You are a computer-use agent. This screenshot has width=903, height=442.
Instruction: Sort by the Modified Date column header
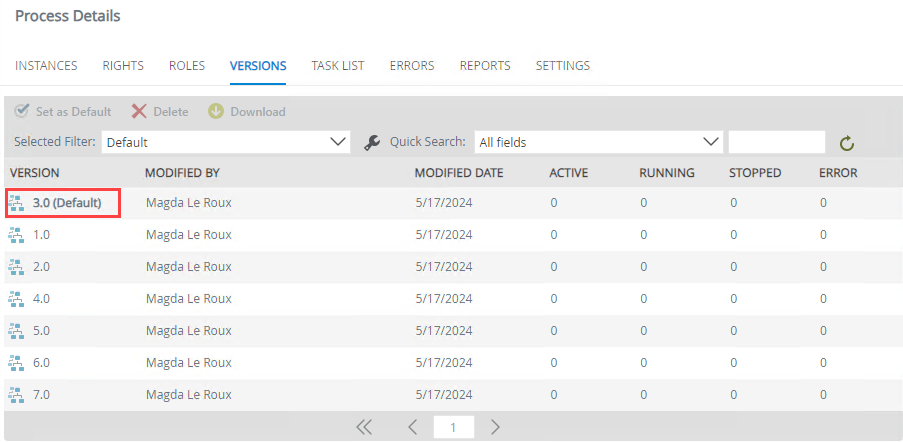pyautogui.click(x=458, y=173)
